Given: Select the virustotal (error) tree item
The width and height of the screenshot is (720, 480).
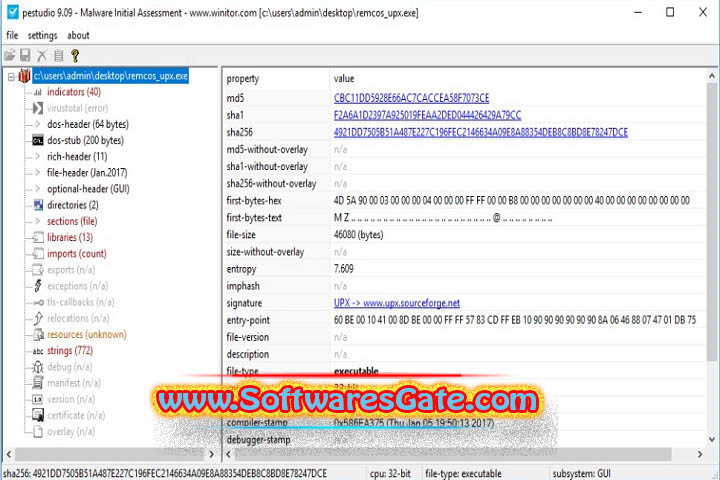Looking at the screenshot, I should pyautogui.click(x=77, y=108).
